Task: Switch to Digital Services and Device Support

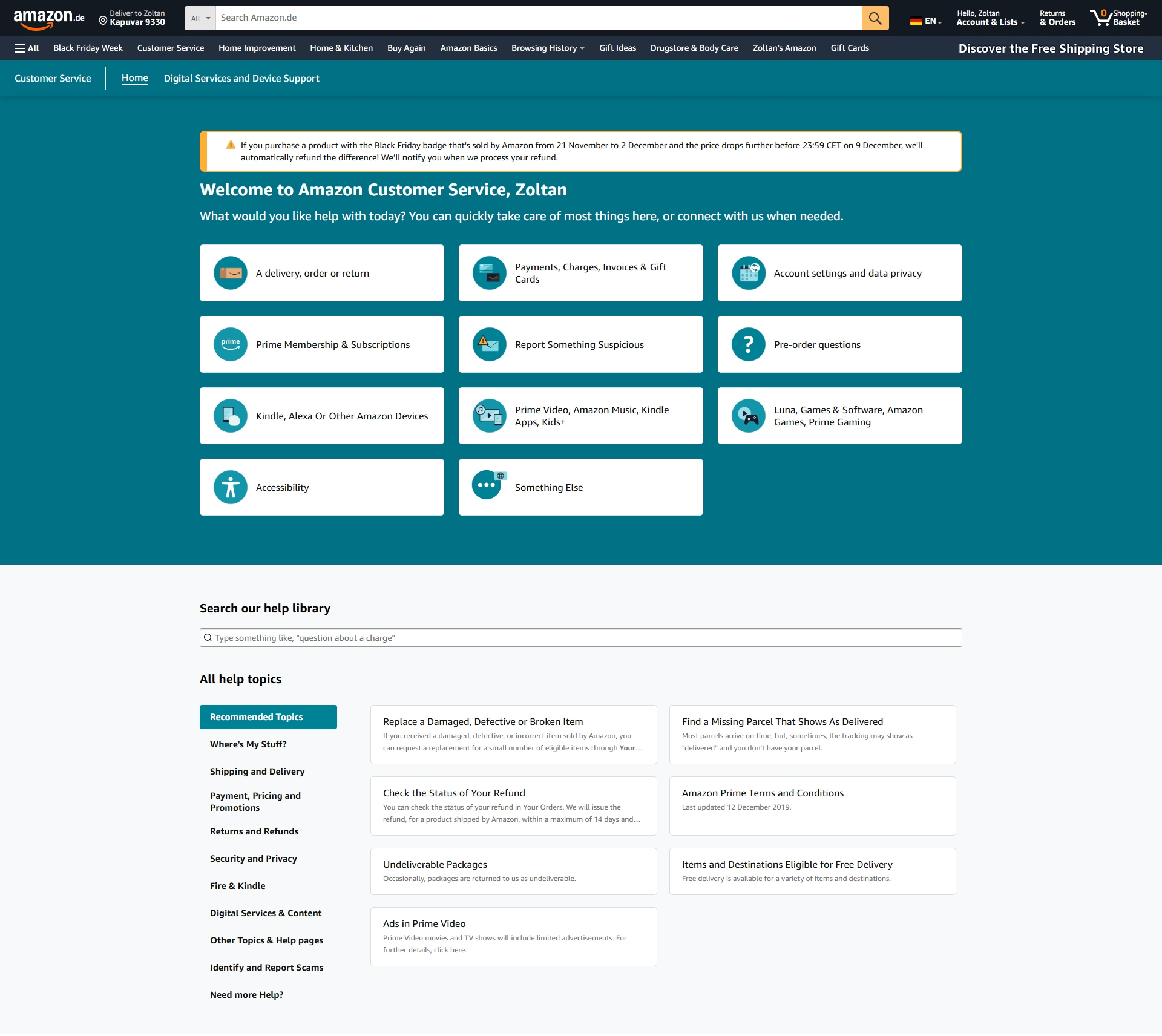Action: (241, 79)
